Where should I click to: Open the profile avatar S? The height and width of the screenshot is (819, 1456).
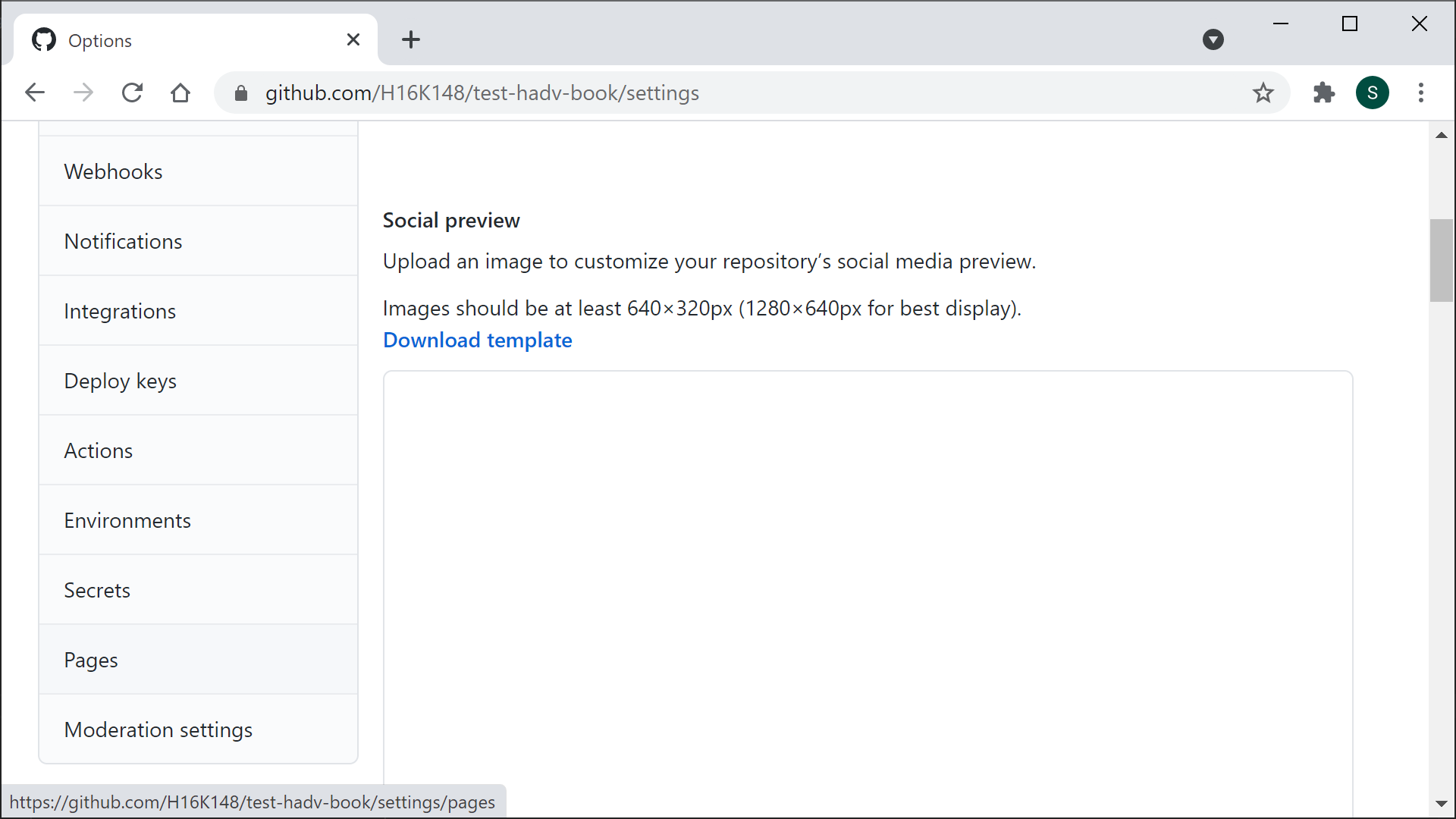[x=1372, y=93]
